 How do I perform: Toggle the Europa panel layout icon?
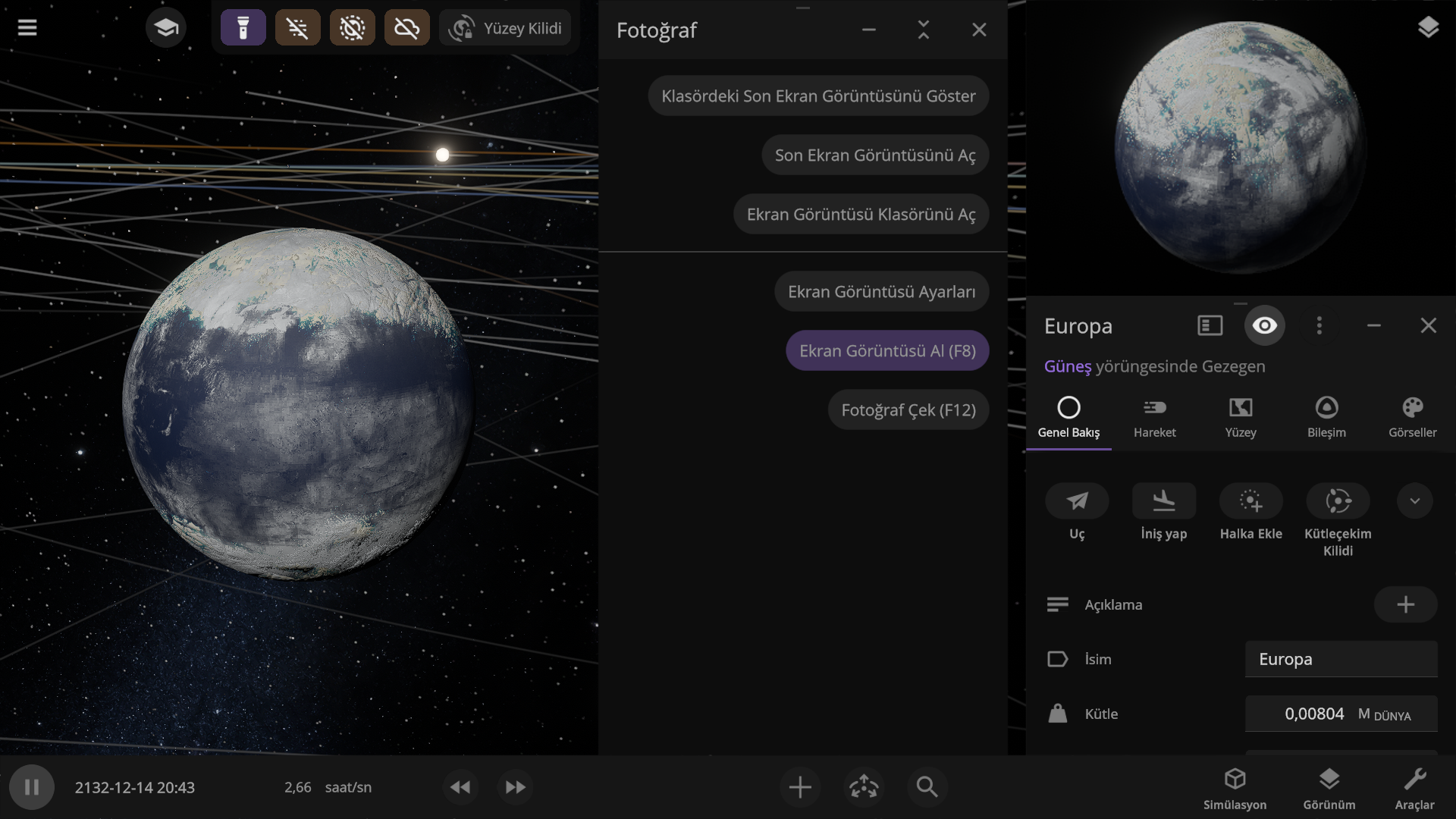(1210, 325)
